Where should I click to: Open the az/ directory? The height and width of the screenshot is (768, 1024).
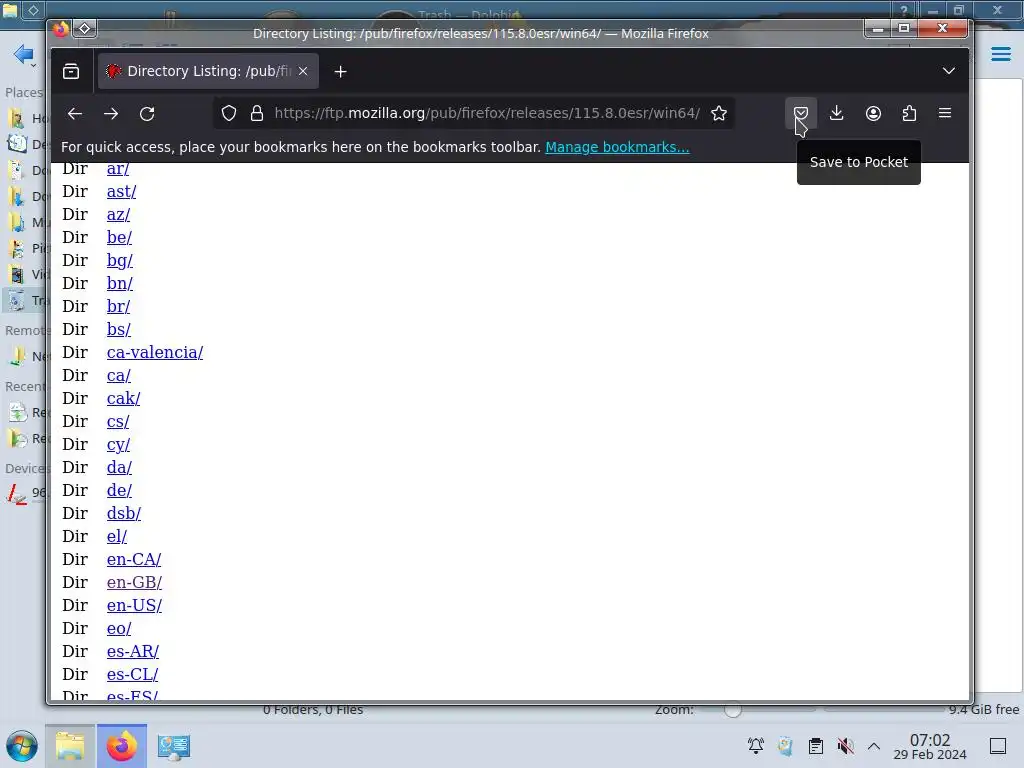pyautogui.click(x=118, y=215)
